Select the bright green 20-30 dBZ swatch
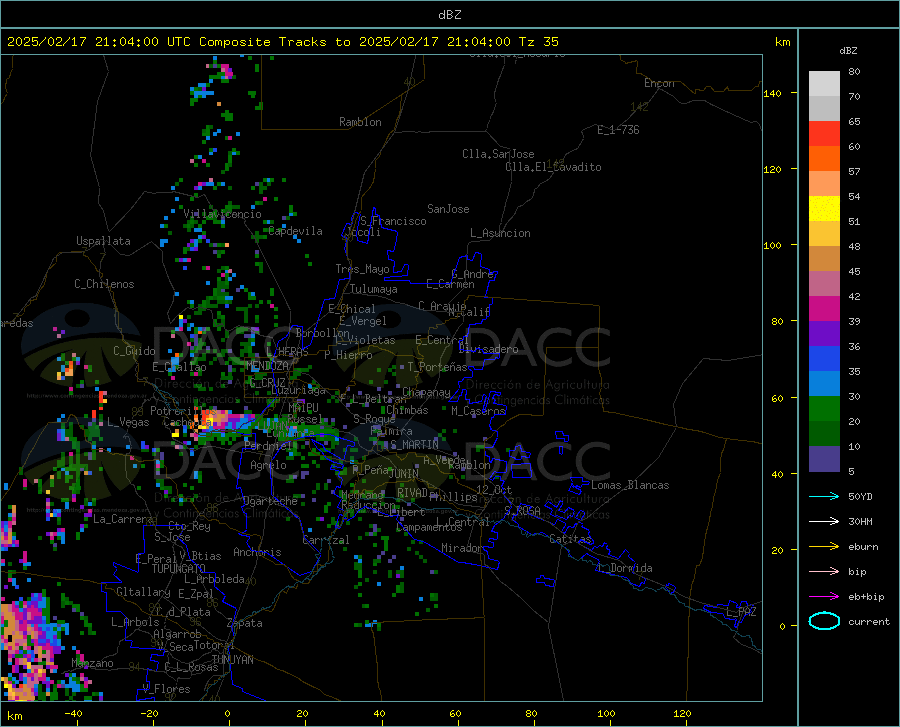Viewport: 900px width, 727px height. click(824, 409)
